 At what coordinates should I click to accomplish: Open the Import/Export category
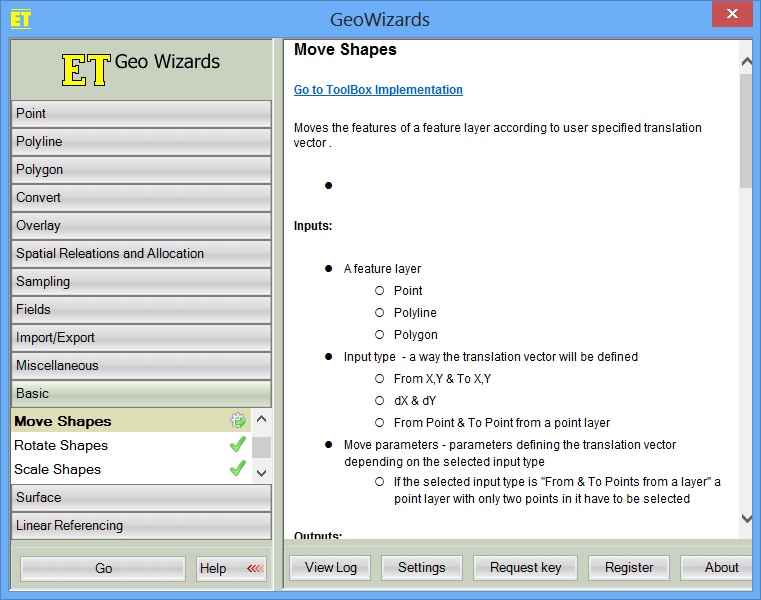coord(141,337)
